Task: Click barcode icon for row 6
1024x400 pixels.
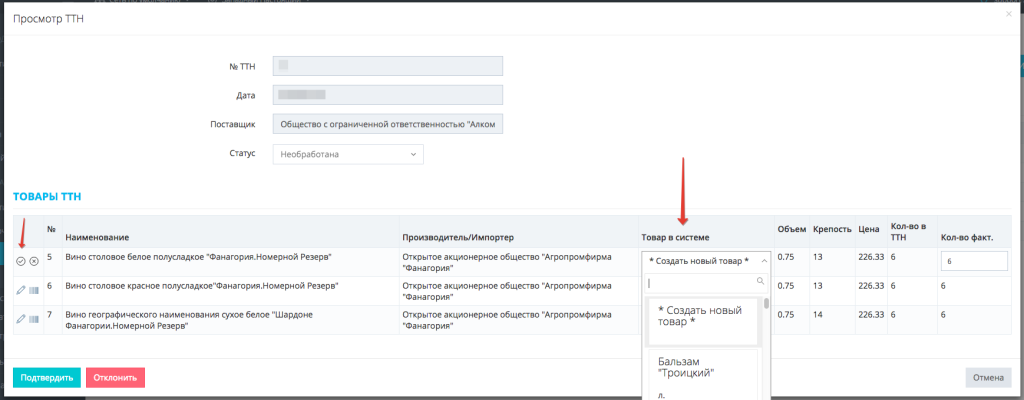Action: [x=34, y=290]
